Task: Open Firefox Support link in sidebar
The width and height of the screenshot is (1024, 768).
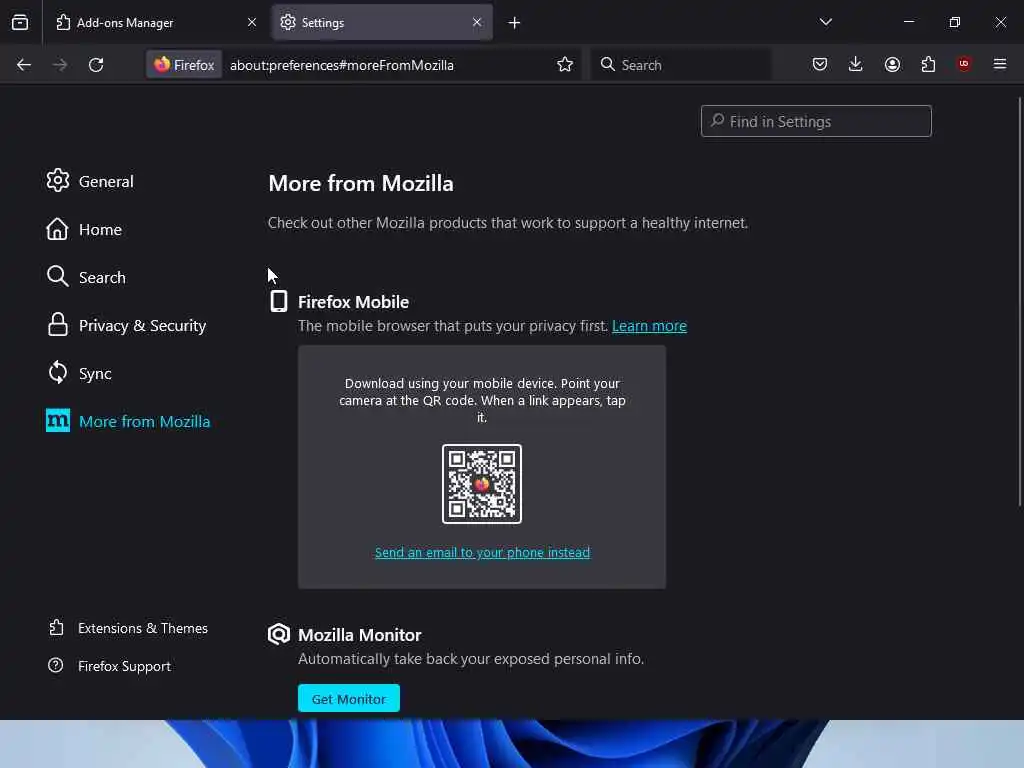Action: pos(110,666)
